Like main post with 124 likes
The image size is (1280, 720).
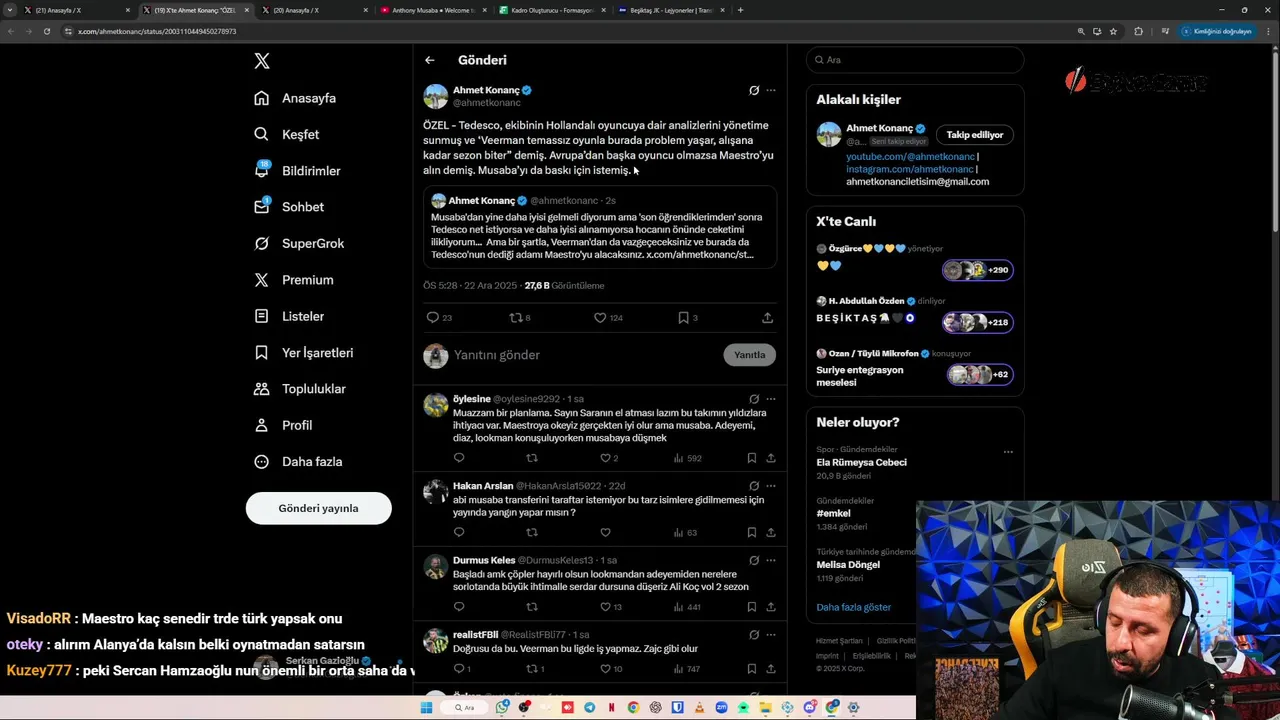pos(608,317)
